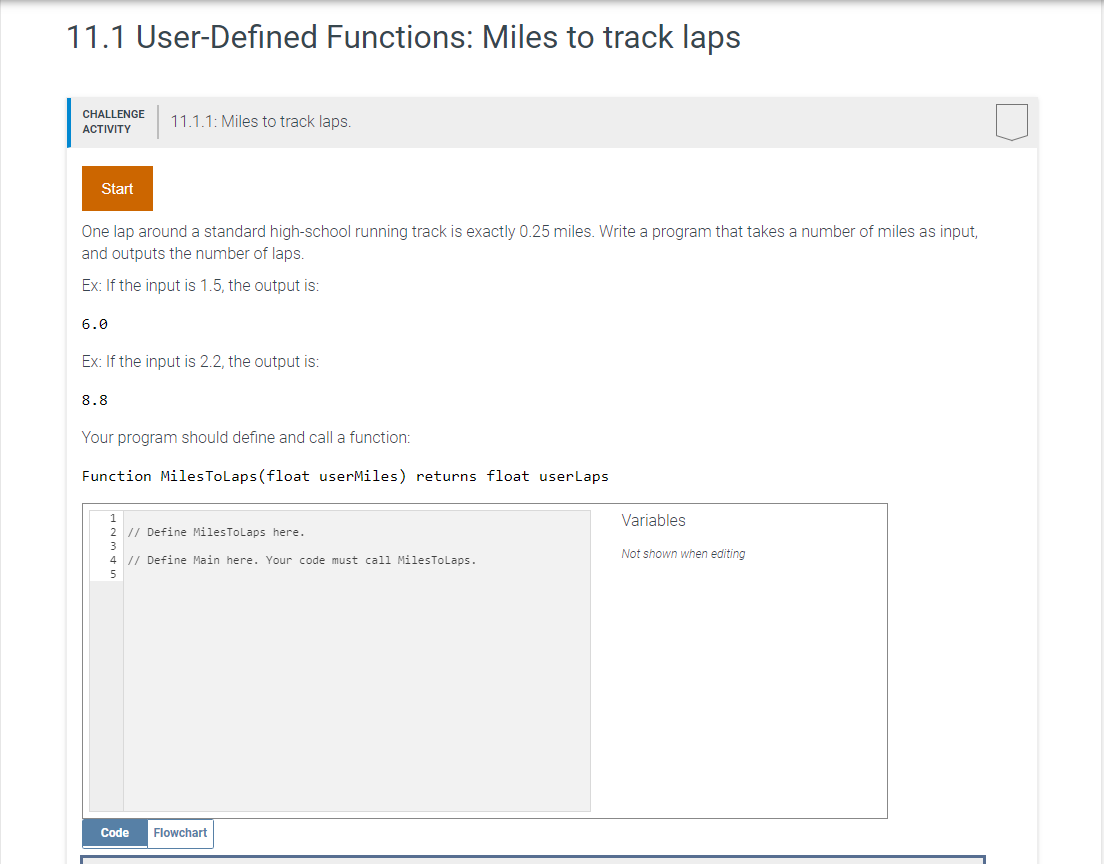
Task: Select the Variables panel heading
Action: pos(653,520)
